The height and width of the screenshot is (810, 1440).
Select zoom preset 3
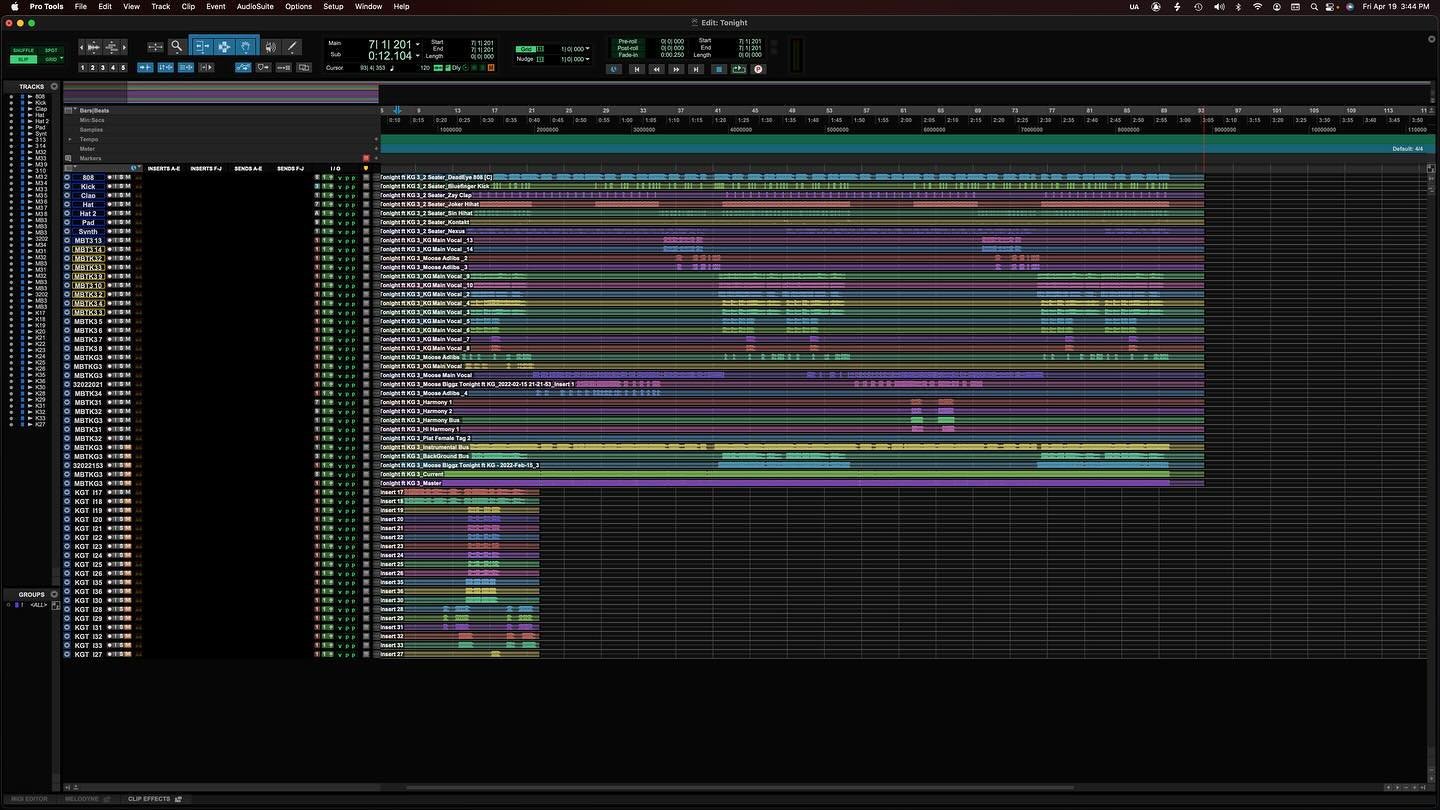tap(103, 68)
